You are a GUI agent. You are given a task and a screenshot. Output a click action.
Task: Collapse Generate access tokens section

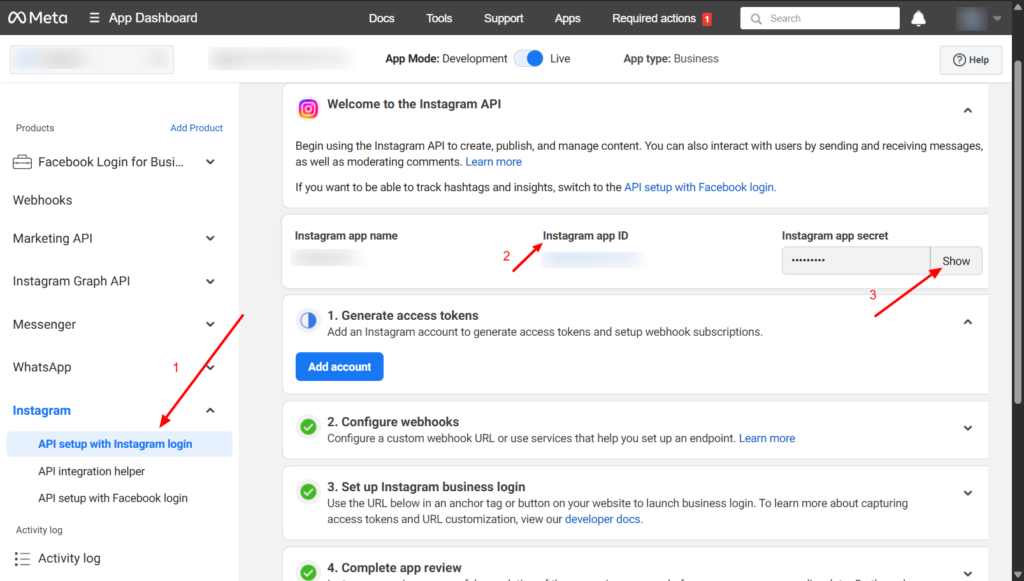click(968, 322)
